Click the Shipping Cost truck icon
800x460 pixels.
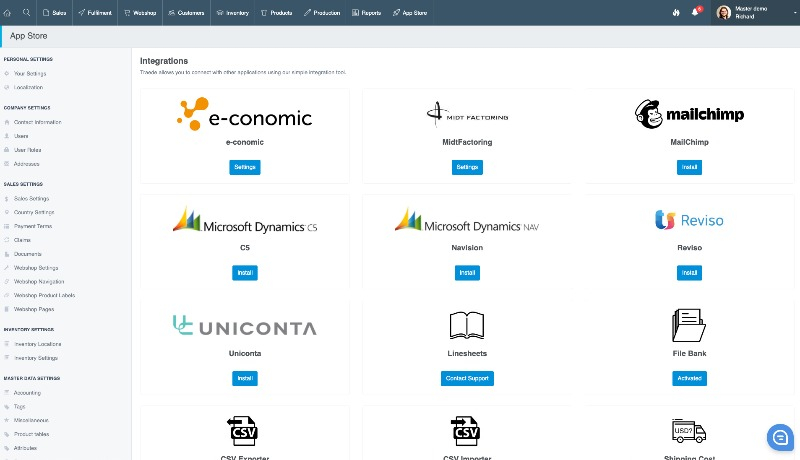tap(689, 431)
